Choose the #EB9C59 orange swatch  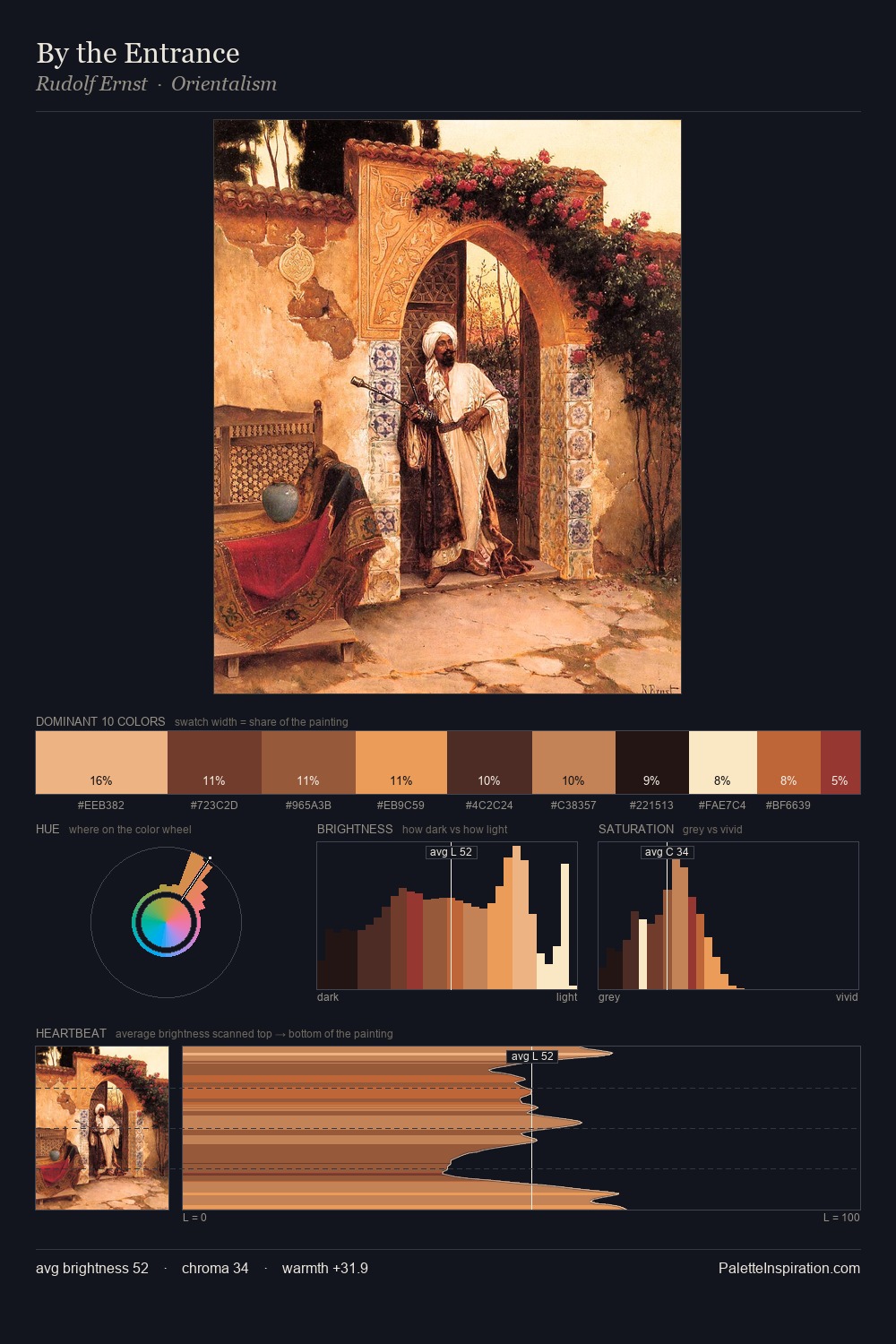[x=401, y=762]
